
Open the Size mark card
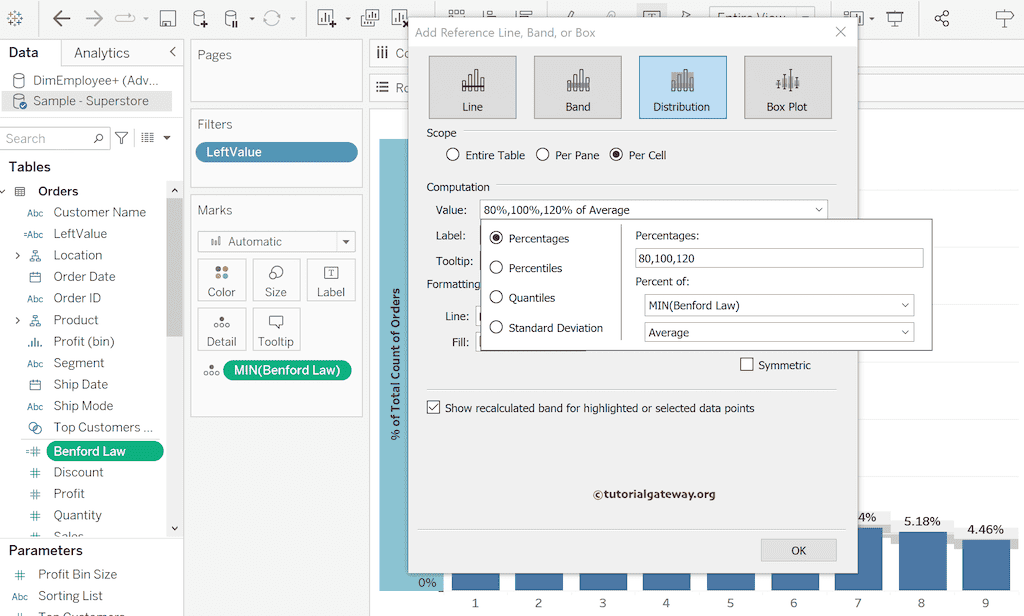tap(276, 279)
